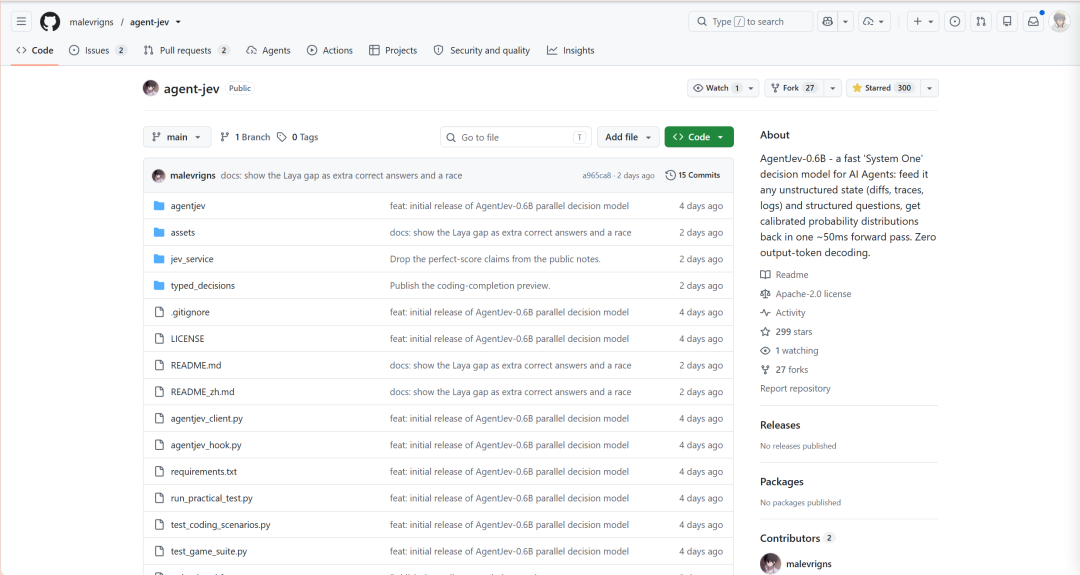Fork the agent-jev repository

793,88
